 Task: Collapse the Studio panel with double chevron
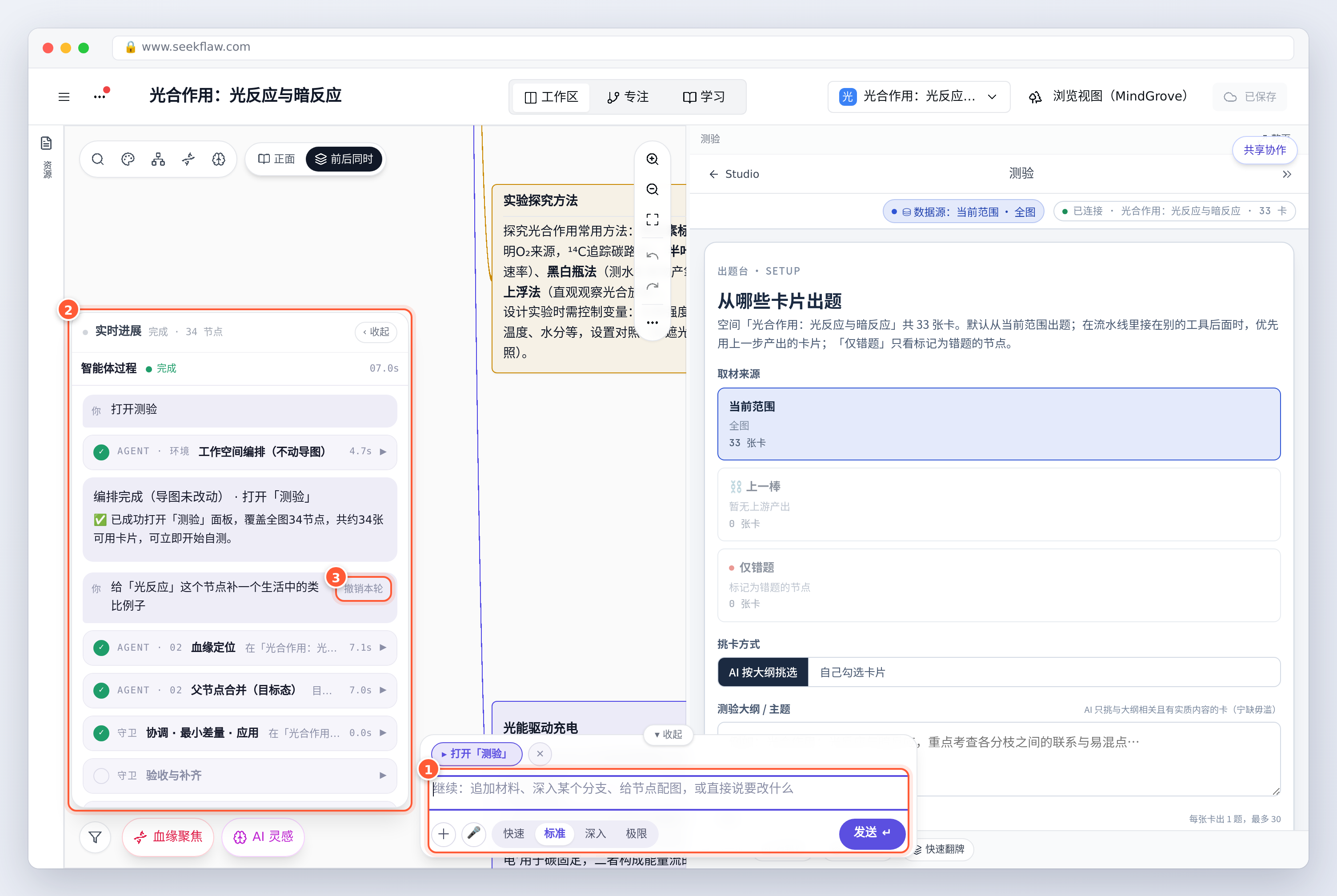click(x=1286, y=174)
